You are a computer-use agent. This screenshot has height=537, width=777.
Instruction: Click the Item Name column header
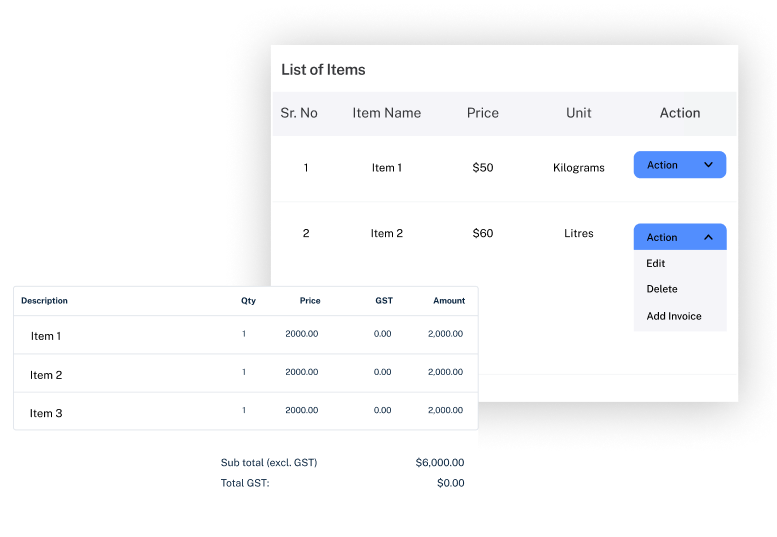pyautogui.click(x=386, y=113)
